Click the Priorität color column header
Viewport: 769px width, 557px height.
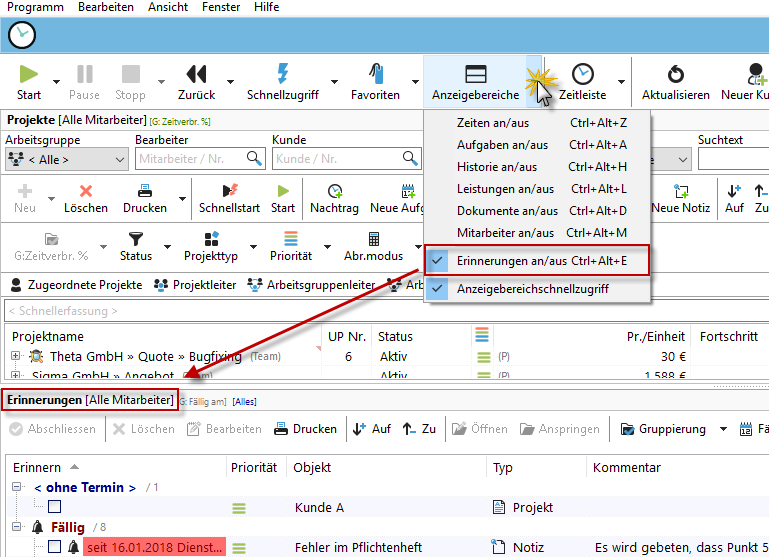tap(482, 337)
